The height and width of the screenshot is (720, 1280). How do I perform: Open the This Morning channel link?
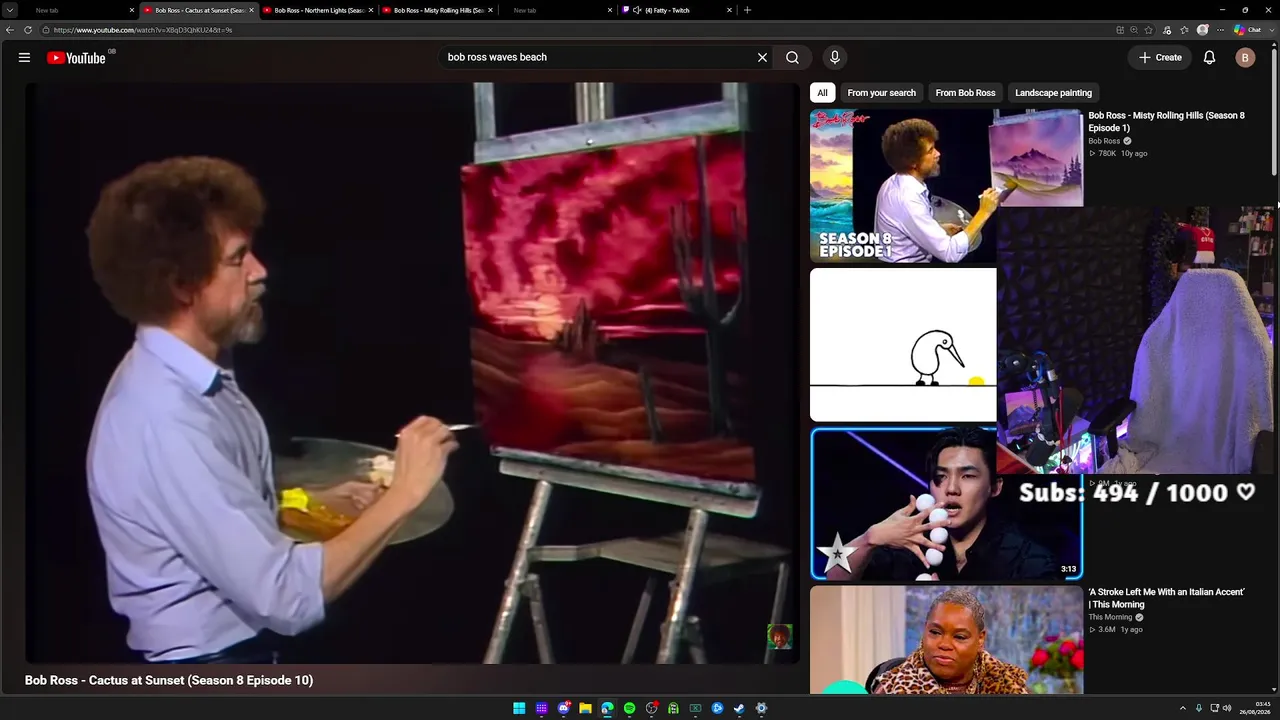1109,617
